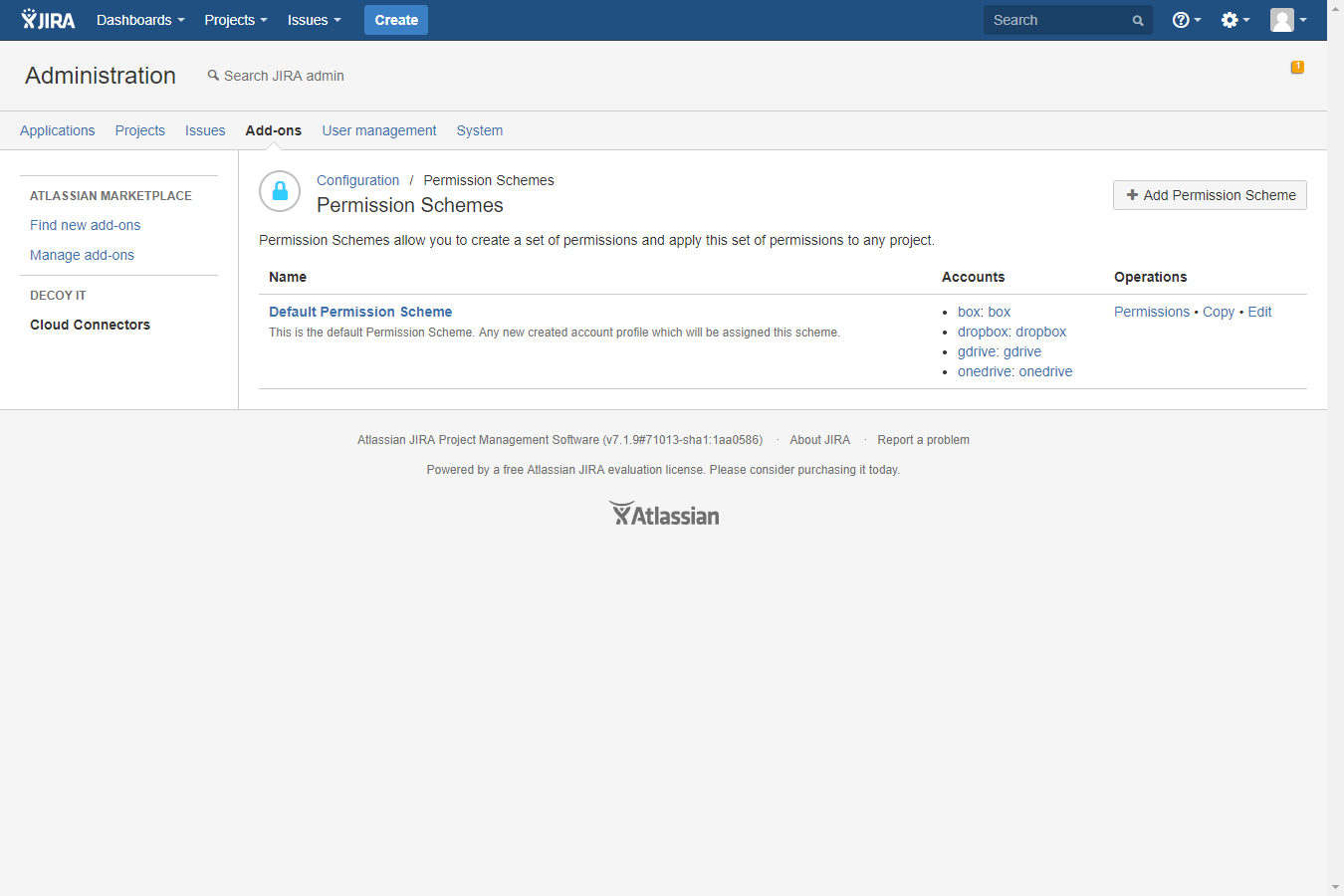Viewport: 1344px width, 896px height.
Task: Open the dropbox: dropbox account
Action: coord(1012,332)
